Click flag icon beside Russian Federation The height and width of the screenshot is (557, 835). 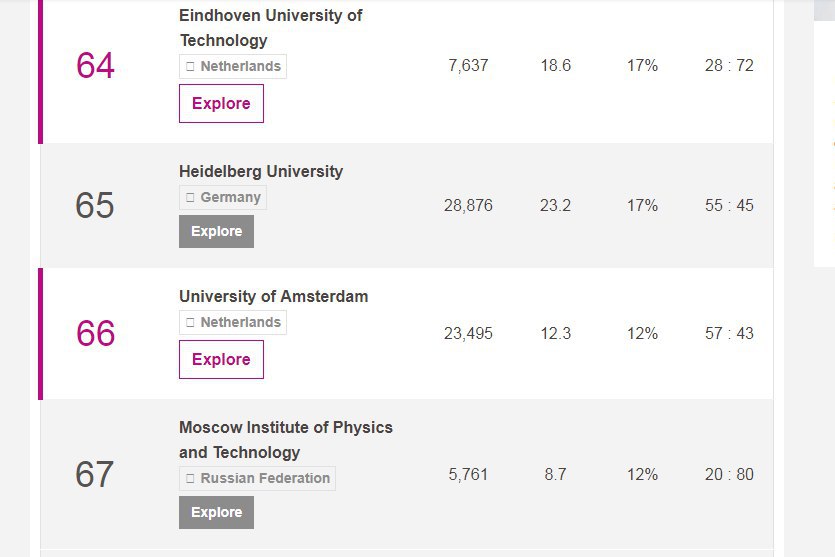(190, 478)
